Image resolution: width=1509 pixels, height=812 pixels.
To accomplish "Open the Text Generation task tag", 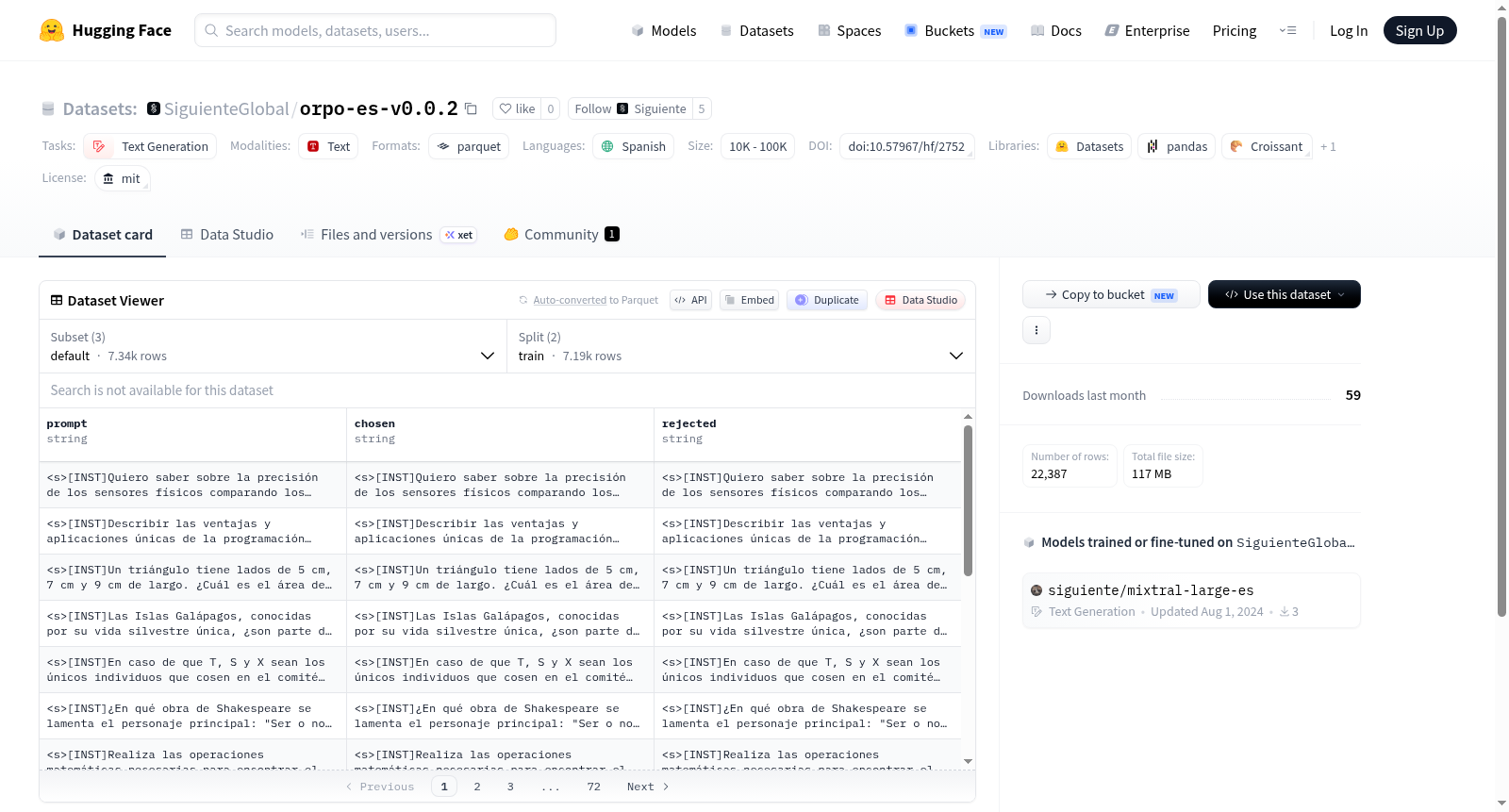I will click(x=150, y=146).
